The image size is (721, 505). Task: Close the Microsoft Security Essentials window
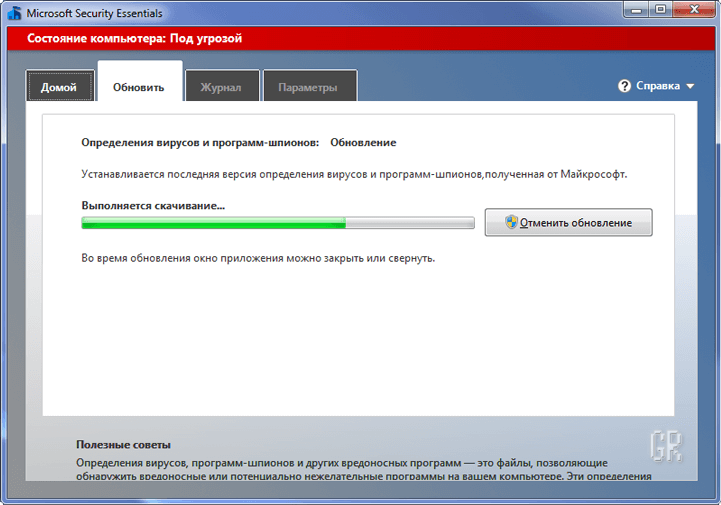pos(694,10)
